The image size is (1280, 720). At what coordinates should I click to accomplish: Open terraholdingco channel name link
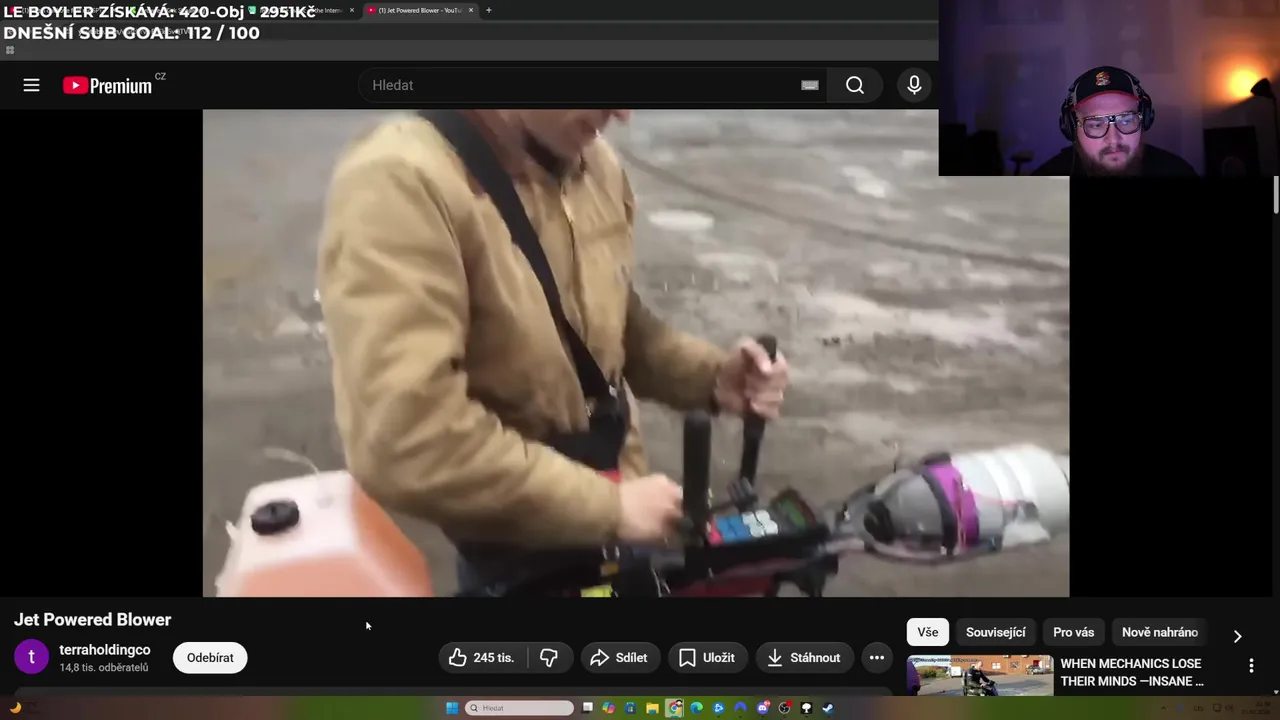click(x=105, y=650)
